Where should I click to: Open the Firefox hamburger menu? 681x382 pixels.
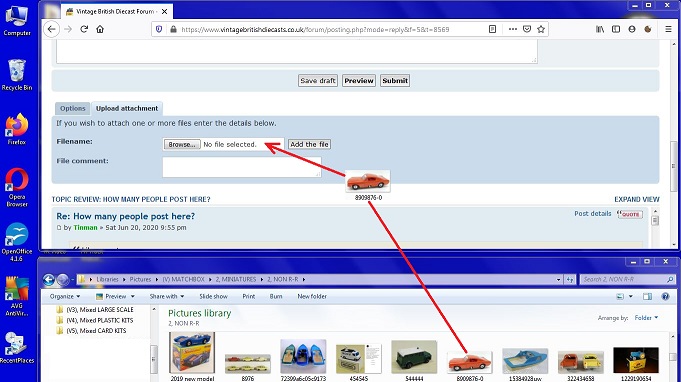668,29
